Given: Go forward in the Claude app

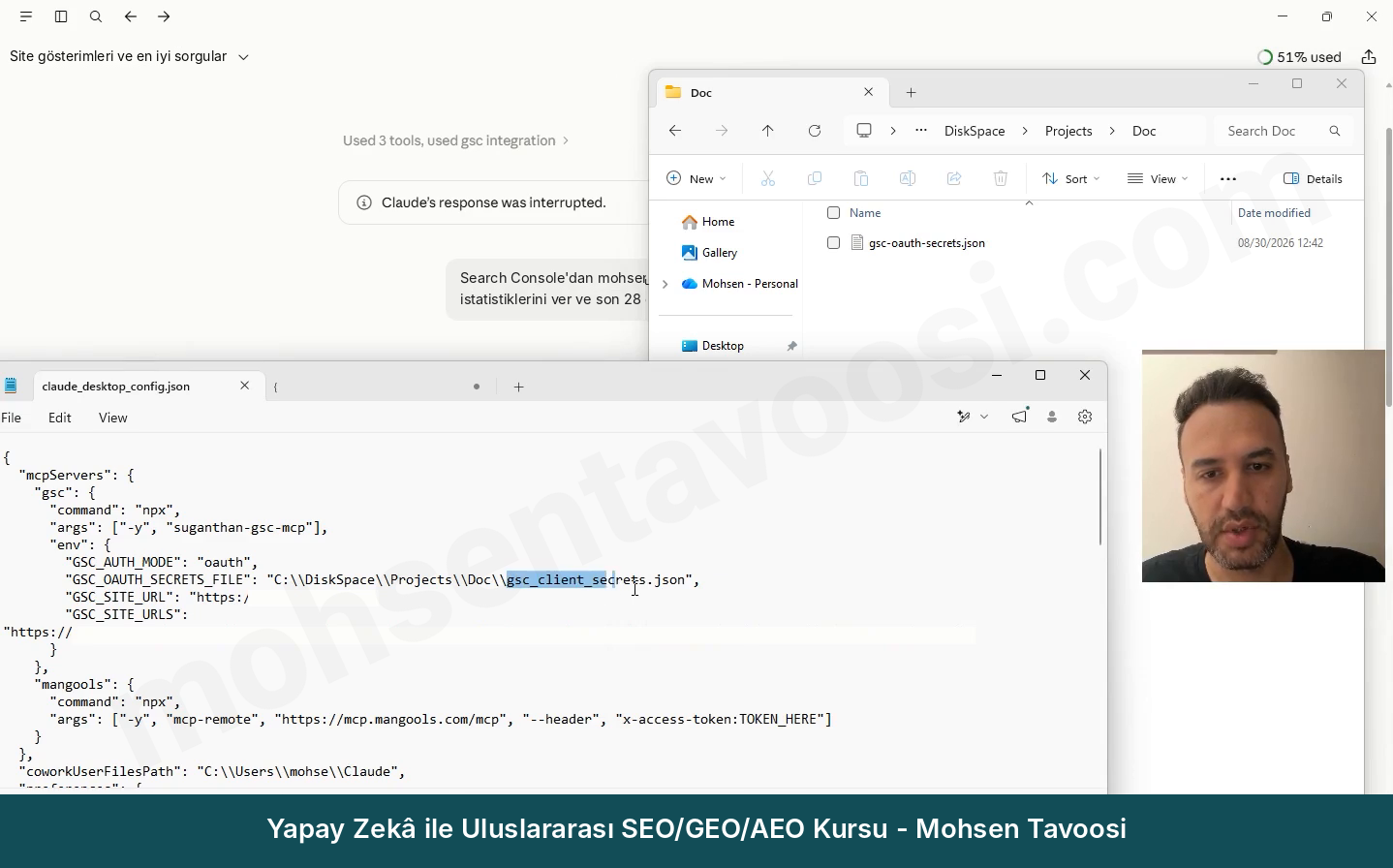Looking at the screenshot, I should 164,16.
